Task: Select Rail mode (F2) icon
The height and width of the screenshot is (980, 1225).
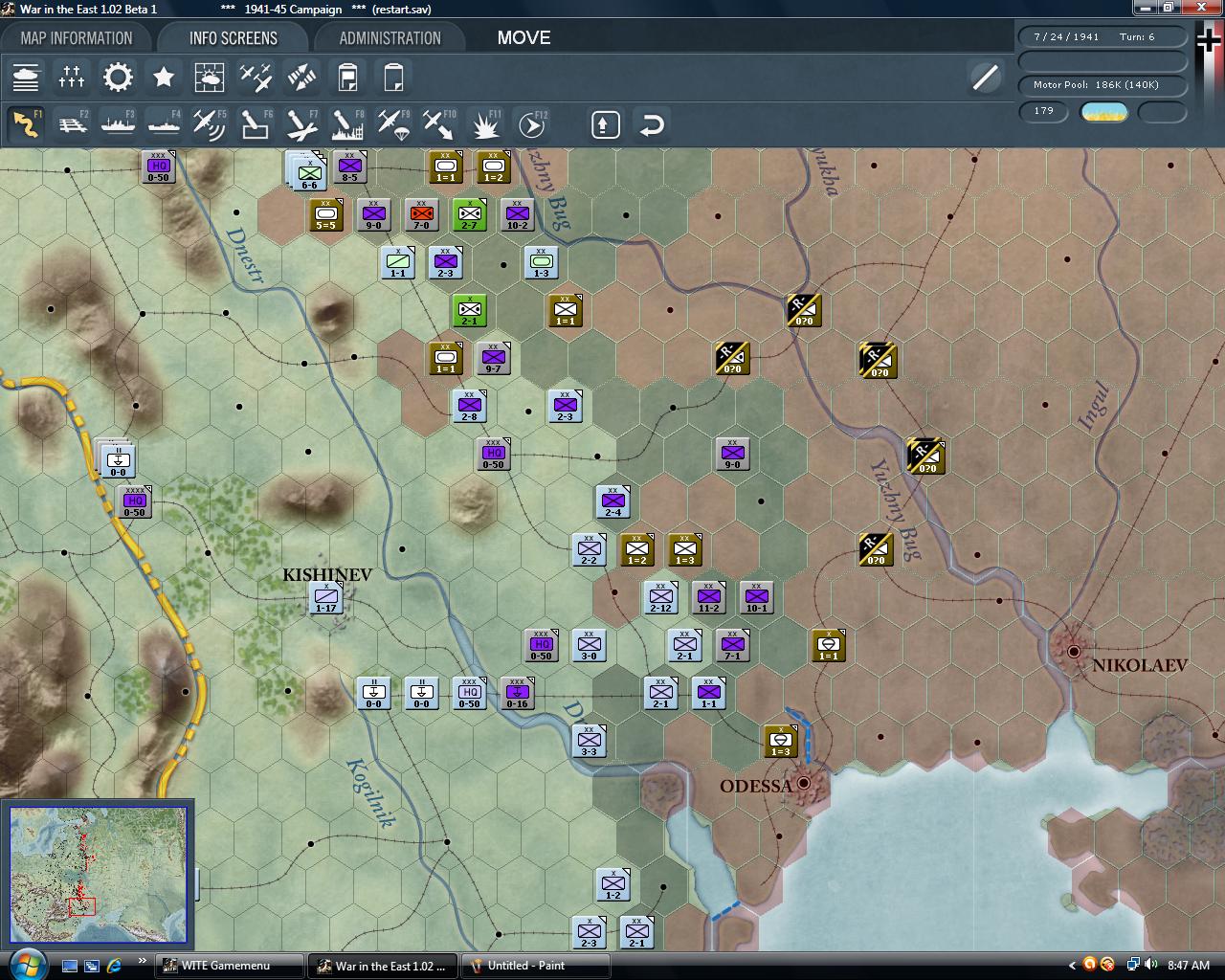Action: tap(72, 124)
